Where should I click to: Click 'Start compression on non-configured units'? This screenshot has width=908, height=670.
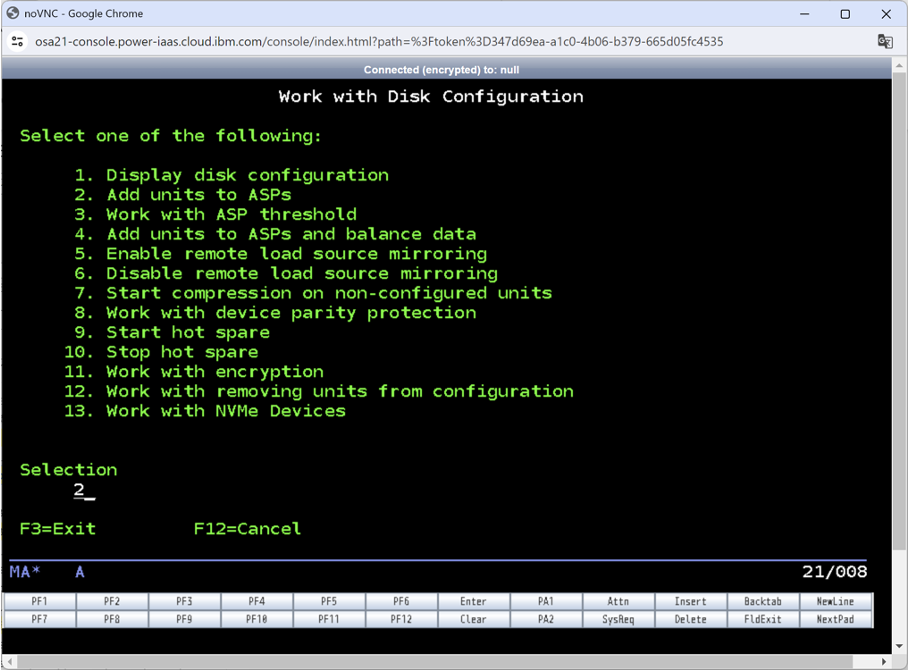click(329, 293)
